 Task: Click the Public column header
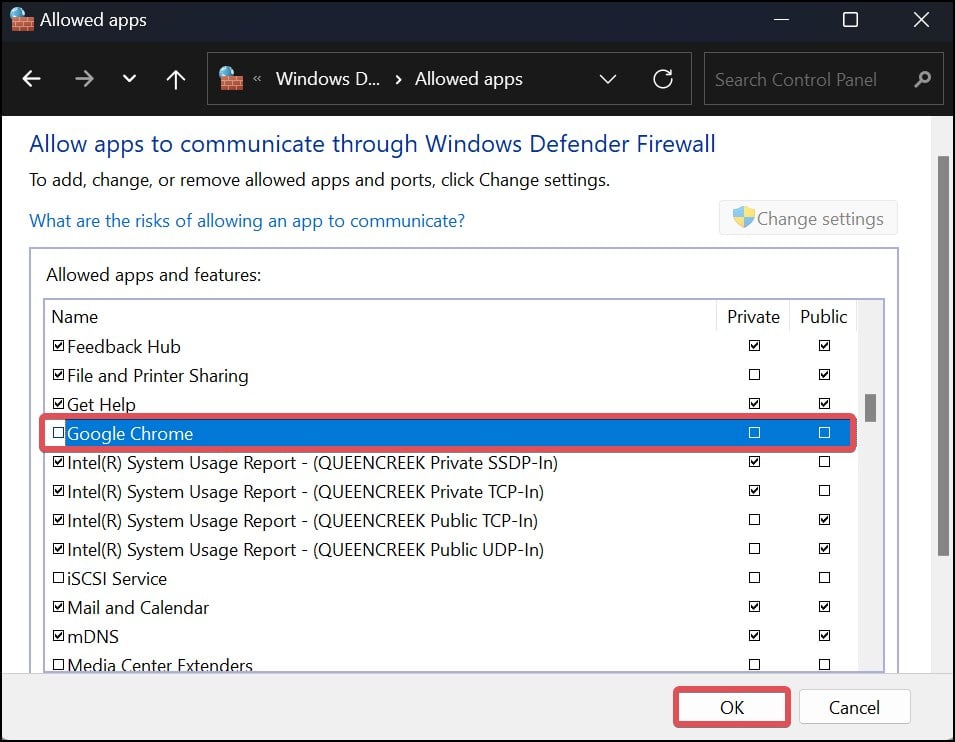tap(823, 317)
